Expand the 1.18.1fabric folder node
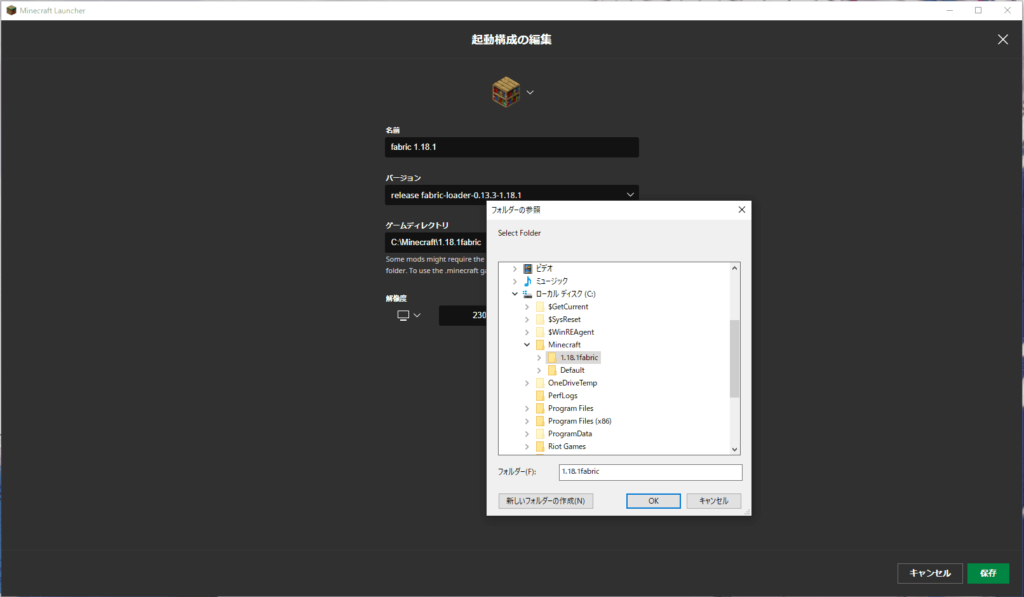1024x597 pixels. [539, 358]
